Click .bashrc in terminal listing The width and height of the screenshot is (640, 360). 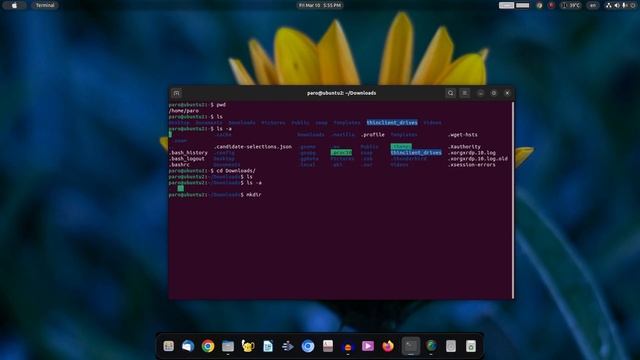[x=179, y=165]
